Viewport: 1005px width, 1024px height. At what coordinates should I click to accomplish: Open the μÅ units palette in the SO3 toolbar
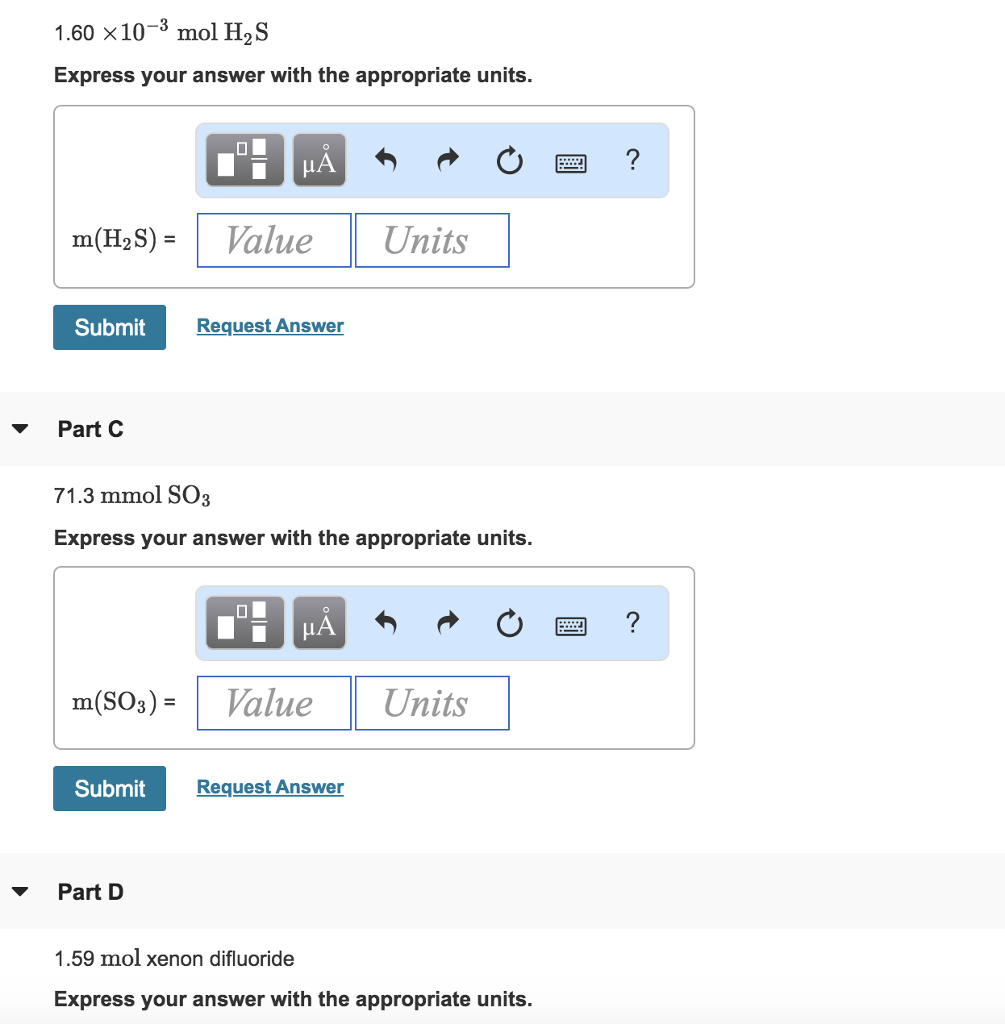318,622
